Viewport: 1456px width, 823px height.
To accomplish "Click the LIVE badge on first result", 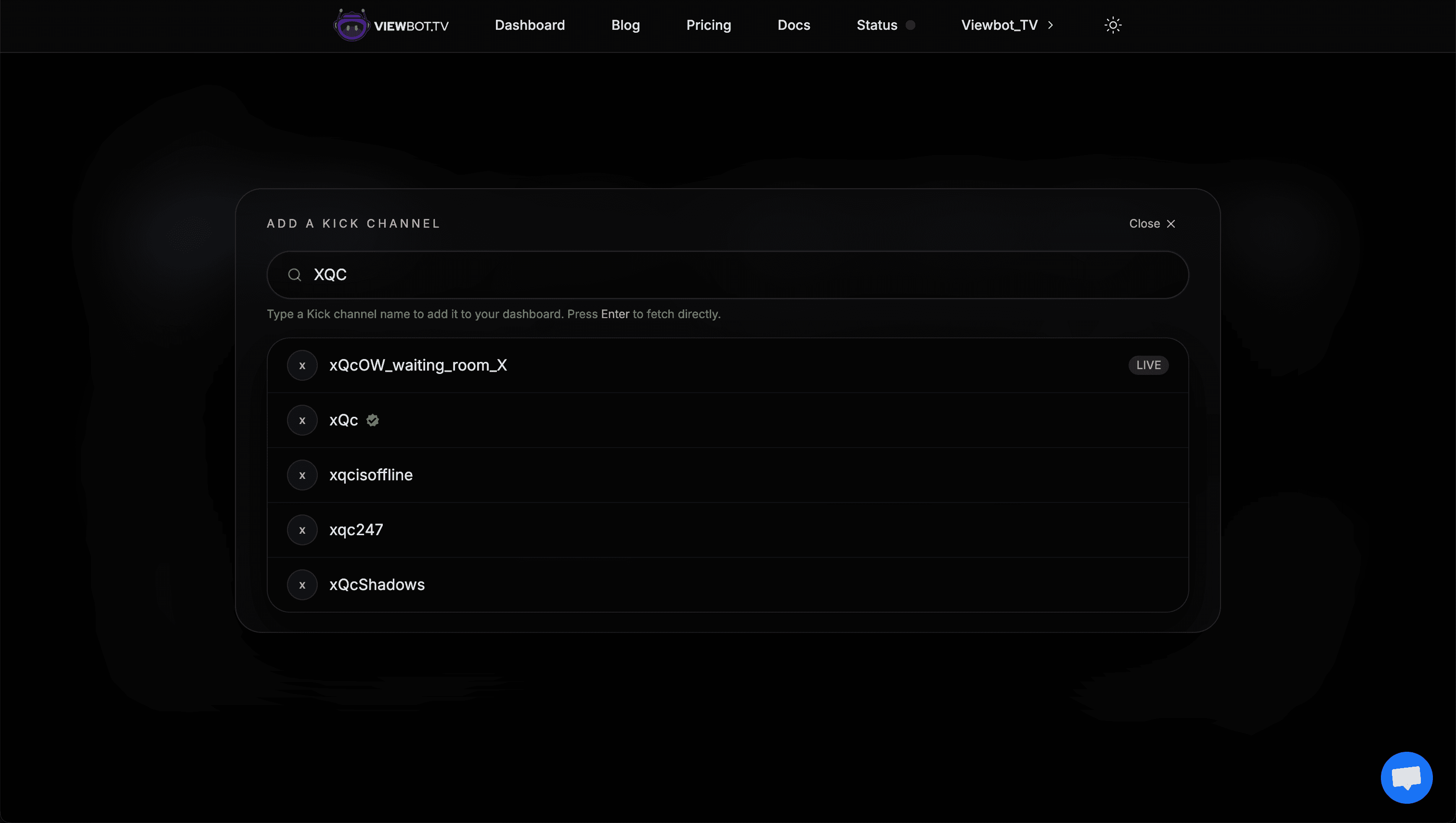I will click(1148, 365).
